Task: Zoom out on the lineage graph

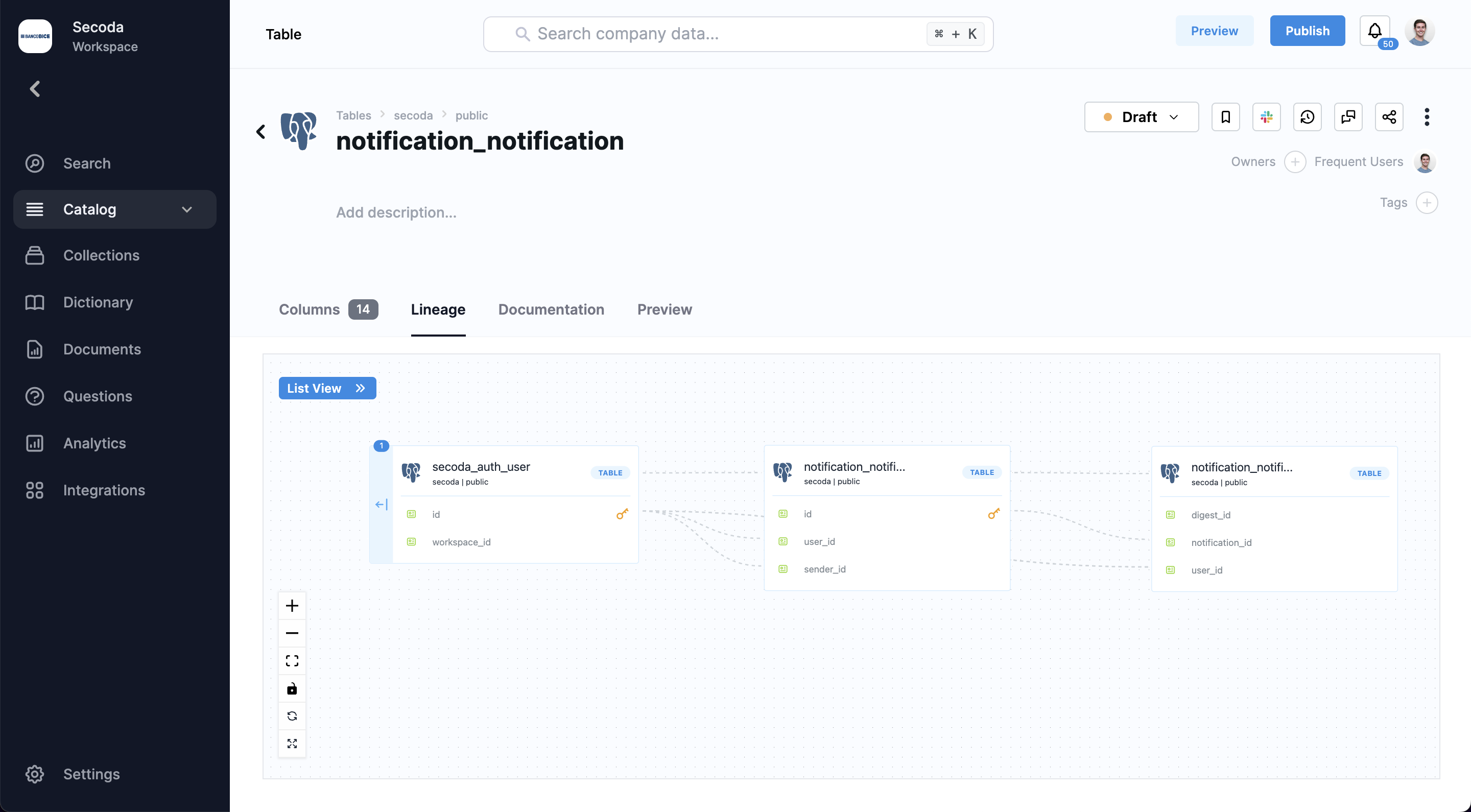Action: pyautogui.click(x=292, y=633)
